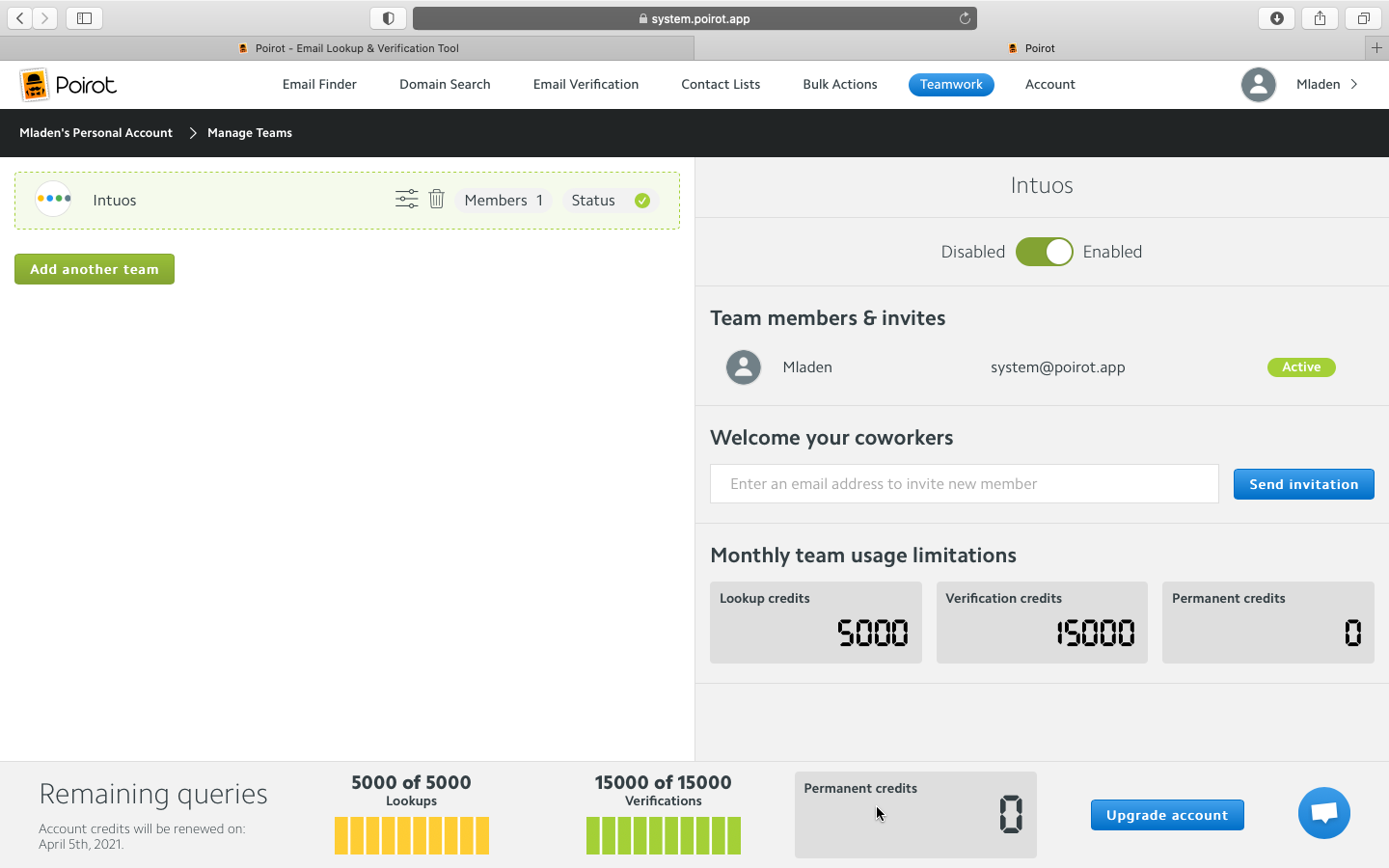Image resolution: width=1389 pixels, height=868 pixels.
Task: Toggle the Intuos team Disabled/Enabled switch
Action: pos(1044,252)
